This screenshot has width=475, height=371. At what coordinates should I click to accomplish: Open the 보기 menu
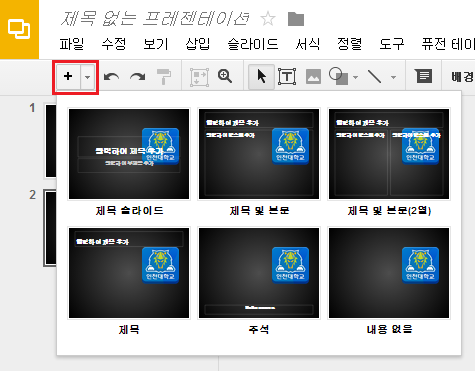(156, 44)
